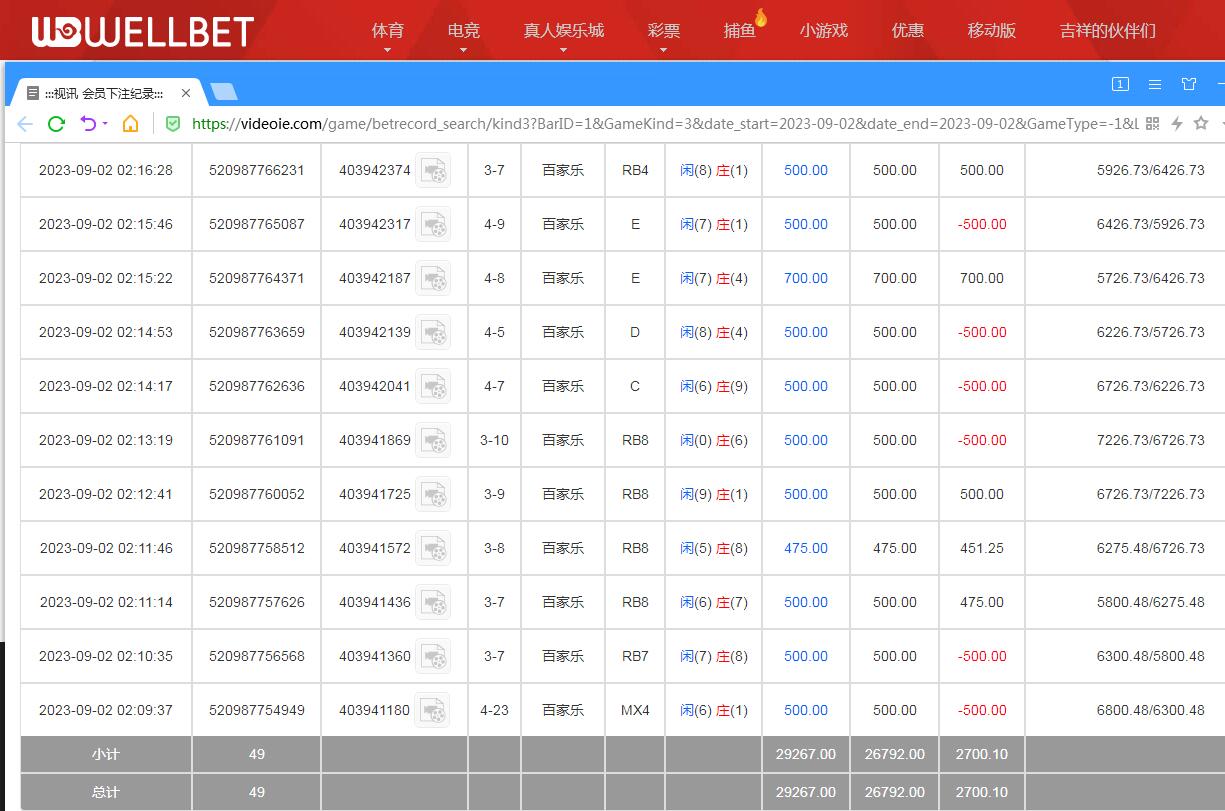Open the 优惠 promotions page
The image size is (1225, 811).
tap(908, 30)
